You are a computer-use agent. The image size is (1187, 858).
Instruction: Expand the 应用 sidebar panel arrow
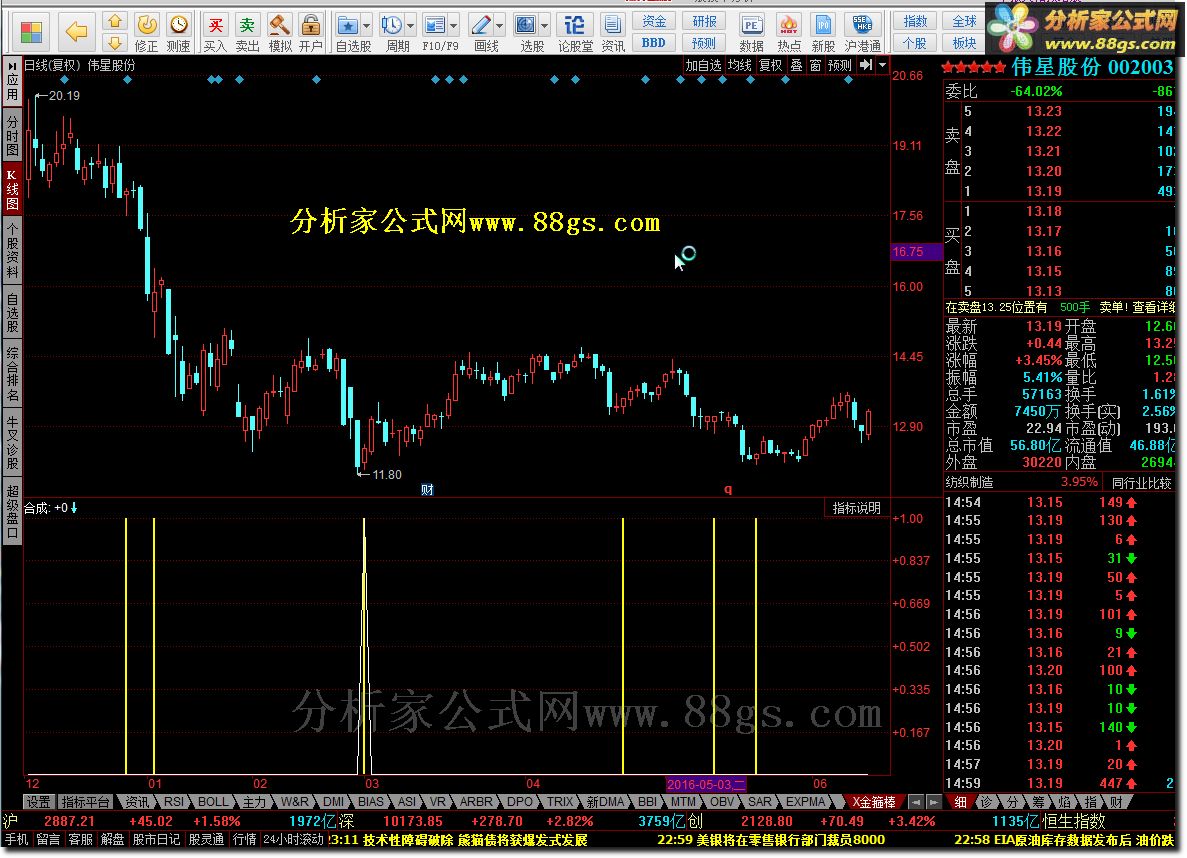[12, 67]
